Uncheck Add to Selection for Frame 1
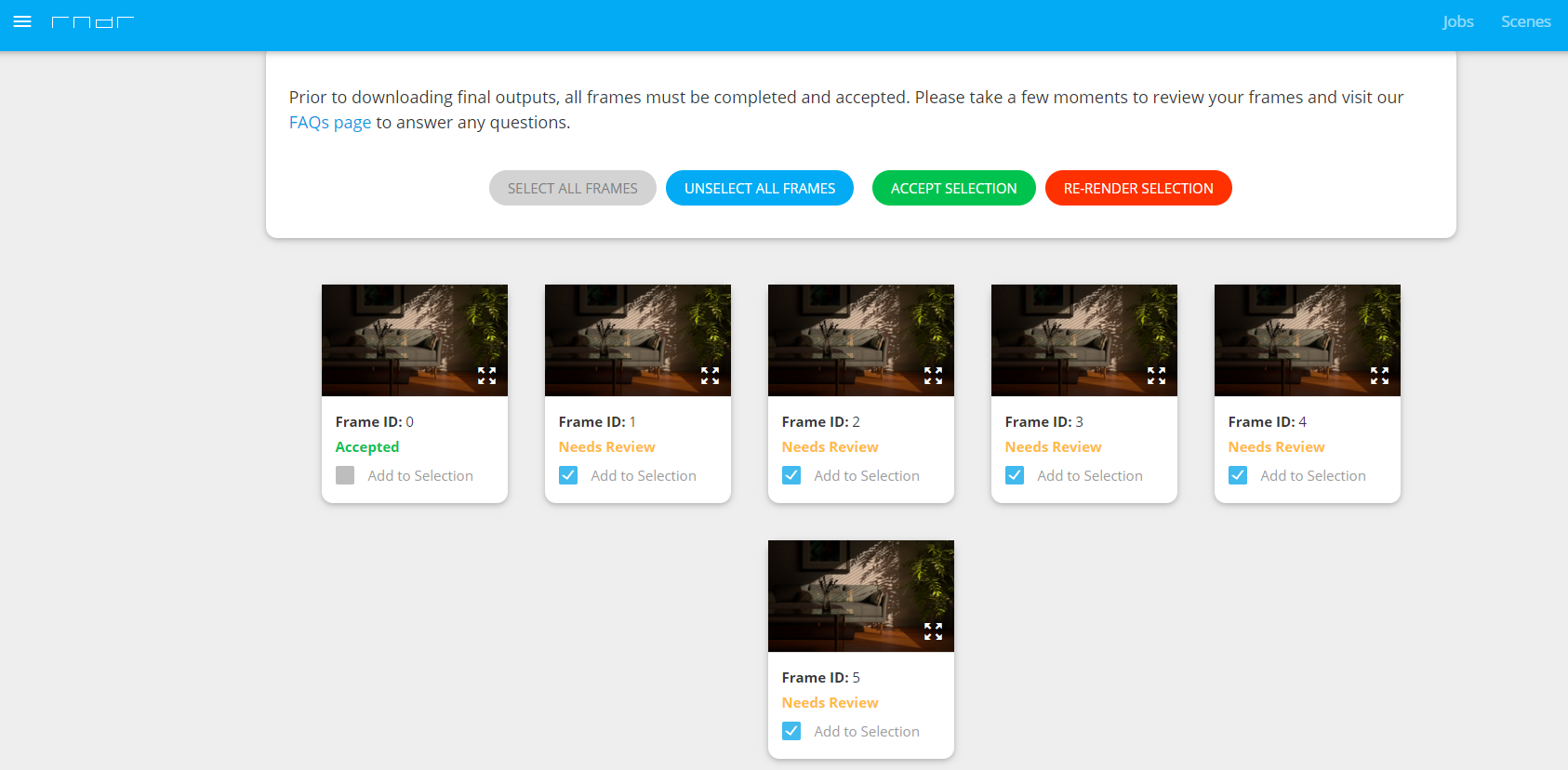The width and height of the screenshot is (1568, 770). pos(568,475)
